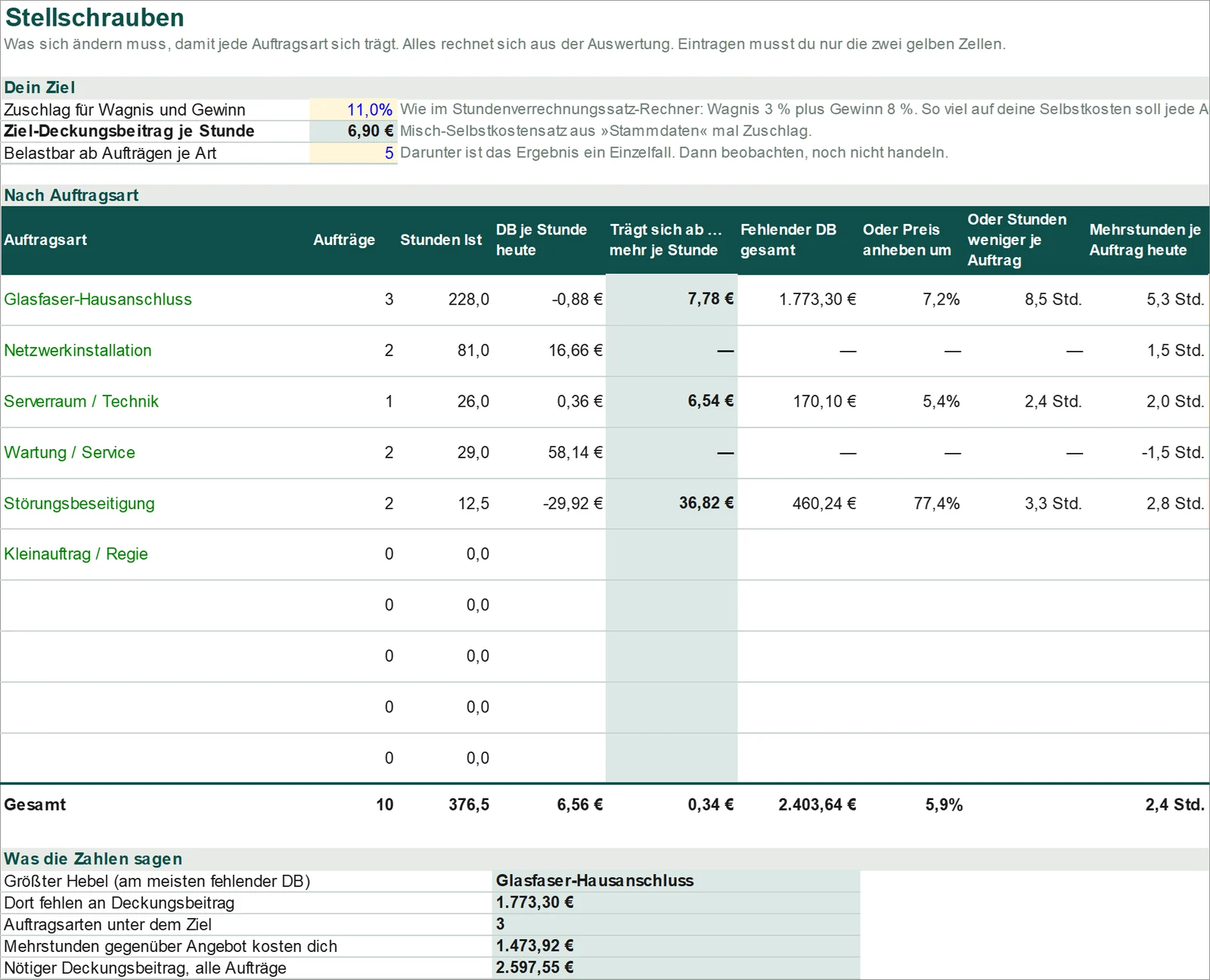Select the cell showing 77,4%
The image size is (1210, 980).
pyautogui.click(x=911, y=504)
